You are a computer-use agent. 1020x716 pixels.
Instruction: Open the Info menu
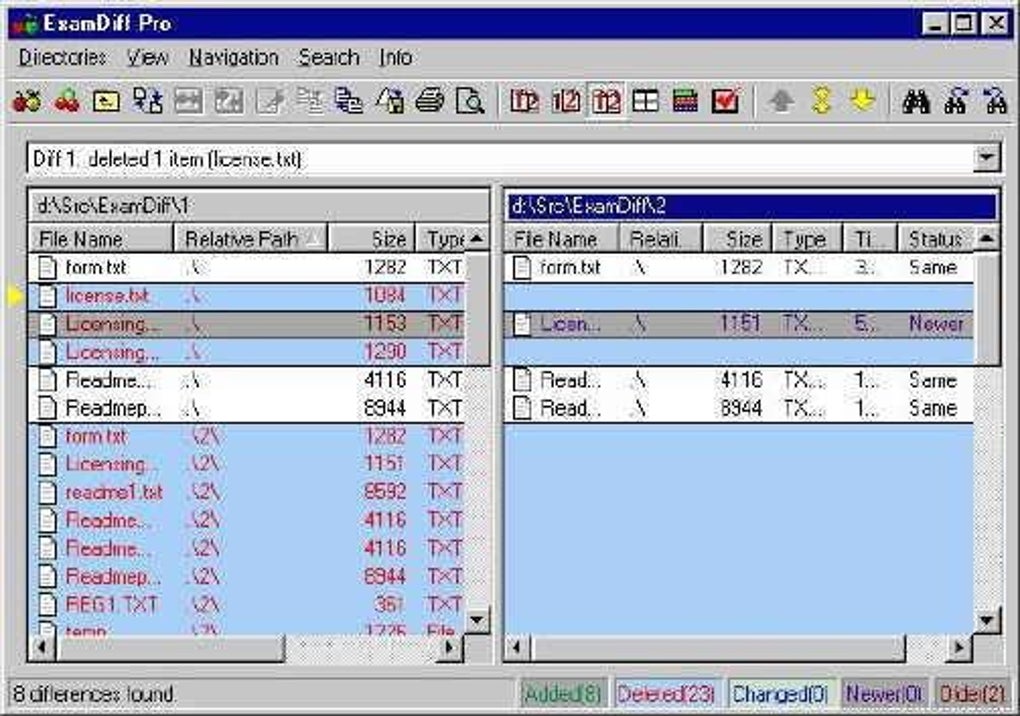[x=396, y=58]
